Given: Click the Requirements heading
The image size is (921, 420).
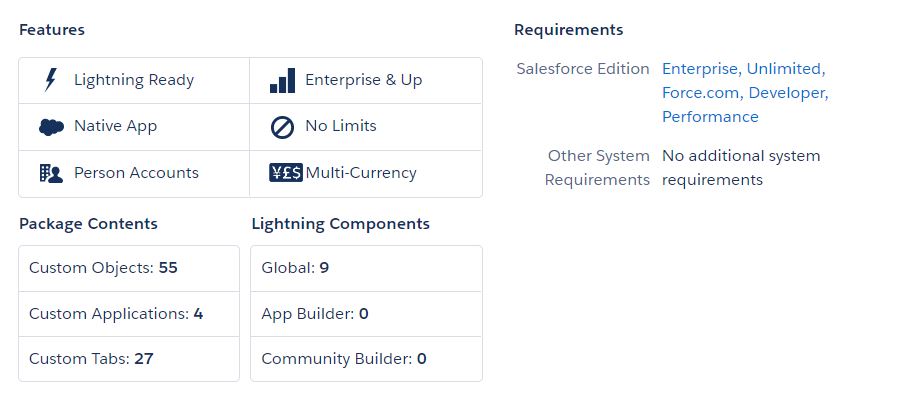Looking at the screenshot, I should (x=569, y=30).
